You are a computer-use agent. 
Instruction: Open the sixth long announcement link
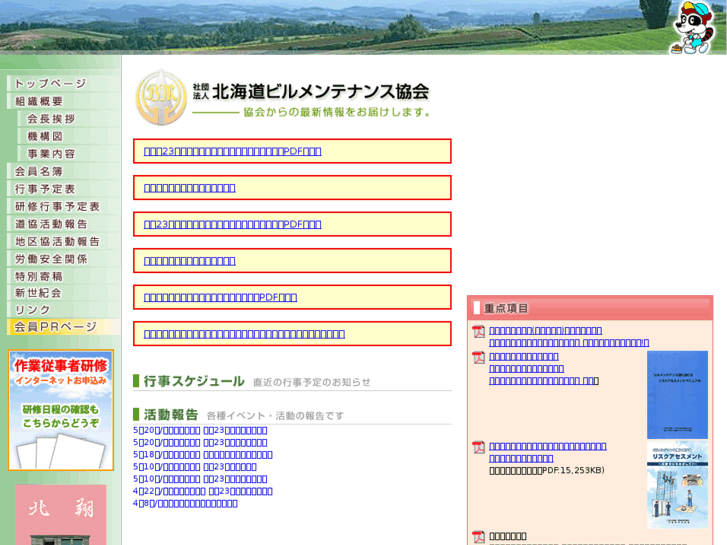[244, 334]
